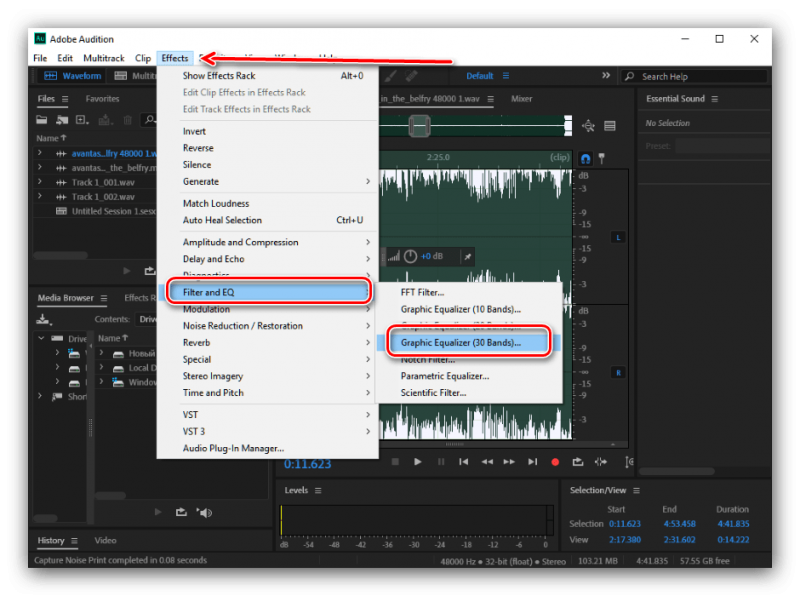The height and width of the screenshot is (596, 800).
Task: Click the Selection End time 4:53.458
Action: 680,524
